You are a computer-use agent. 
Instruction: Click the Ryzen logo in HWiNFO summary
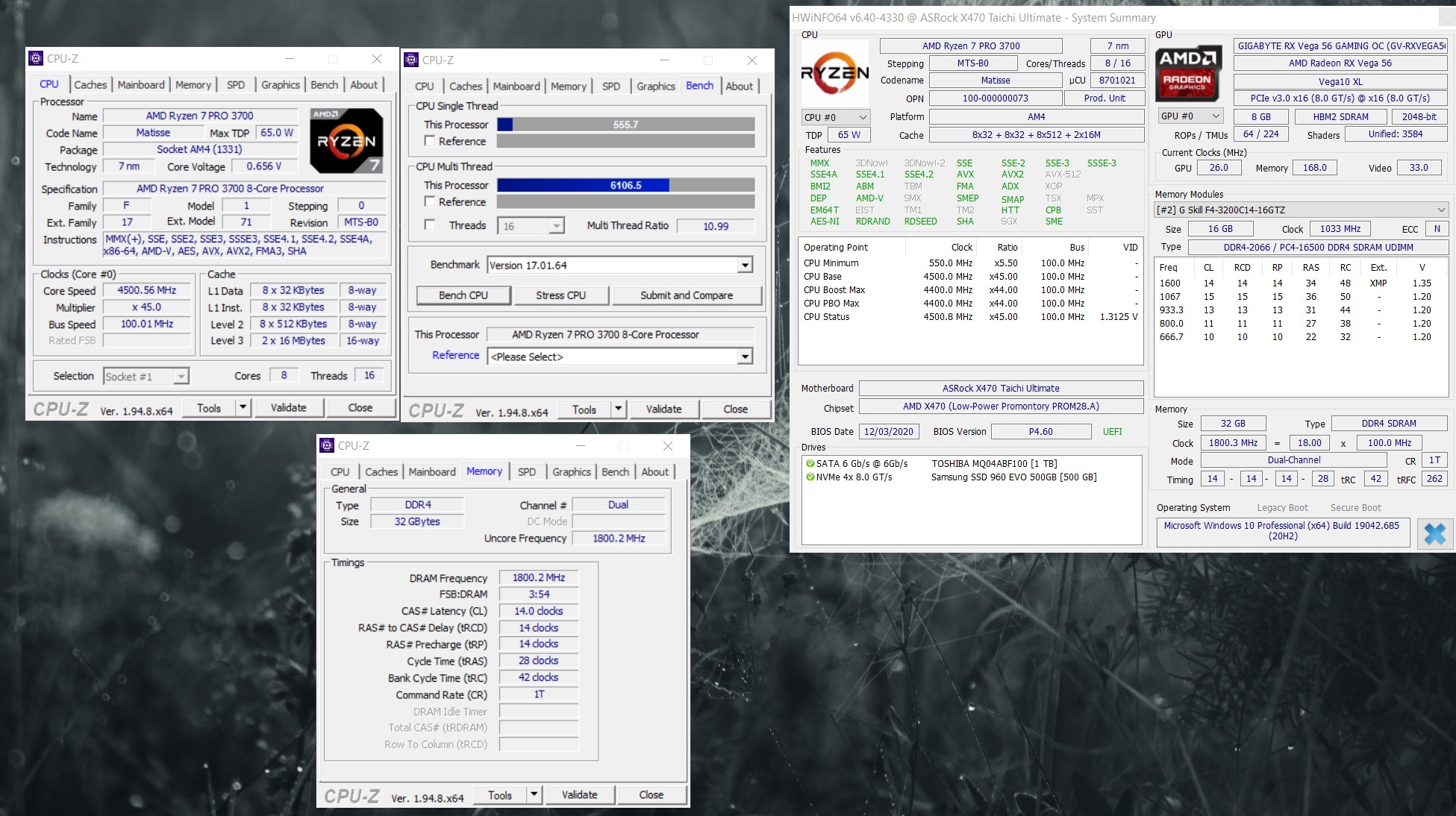[834, 72]
